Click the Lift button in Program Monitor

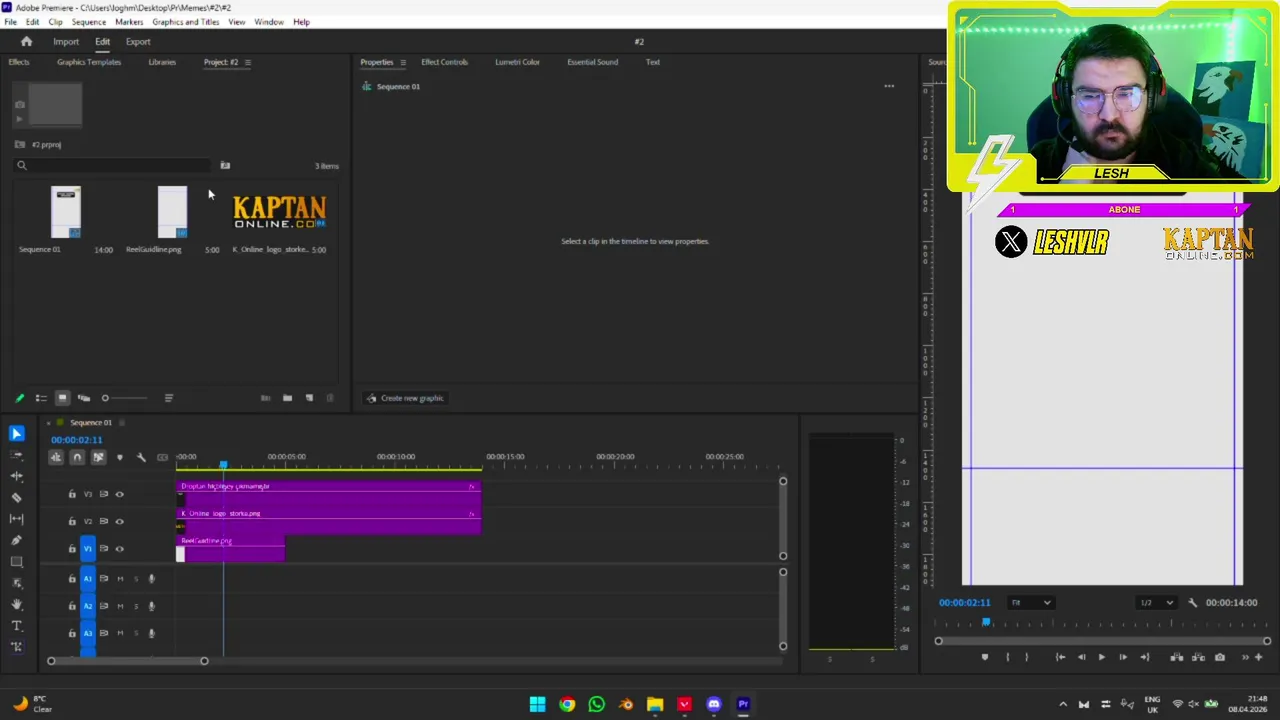tap(1177, 657)
